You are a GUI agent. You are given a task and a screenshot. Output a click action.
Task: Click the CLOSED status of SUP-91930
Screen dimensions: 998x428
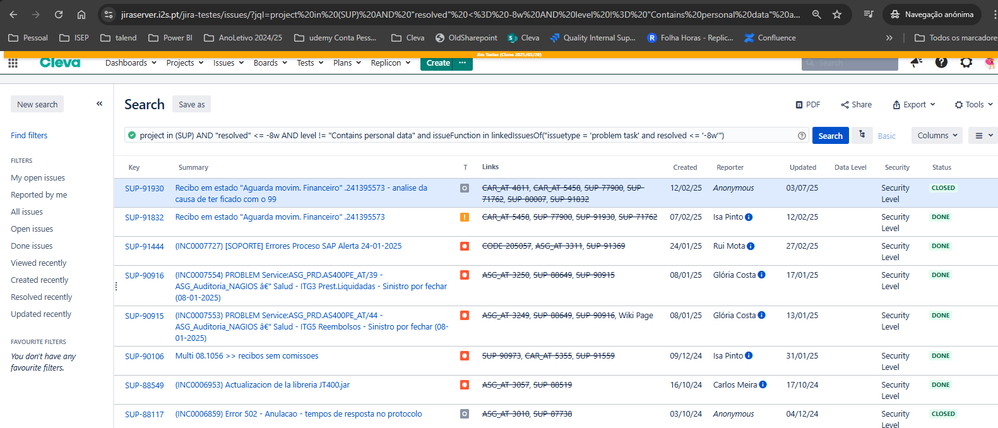[x=943, y=189]
